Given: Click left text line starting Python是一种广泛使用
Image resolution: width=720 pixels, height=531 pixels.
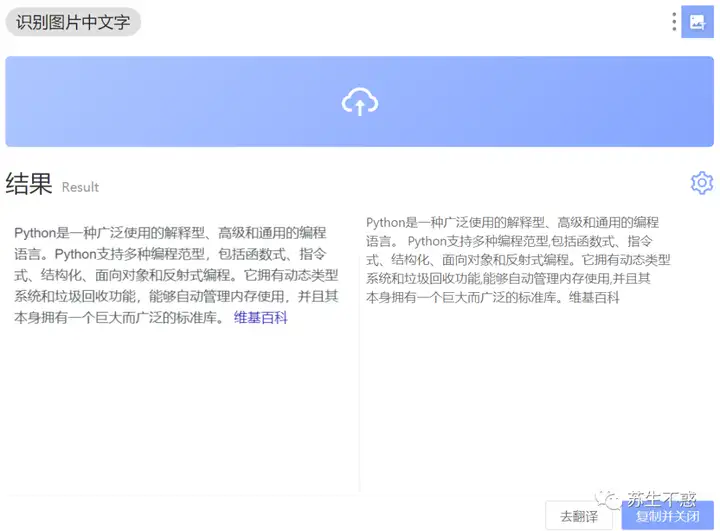Looking at the screenshot, I should [170, 233].
